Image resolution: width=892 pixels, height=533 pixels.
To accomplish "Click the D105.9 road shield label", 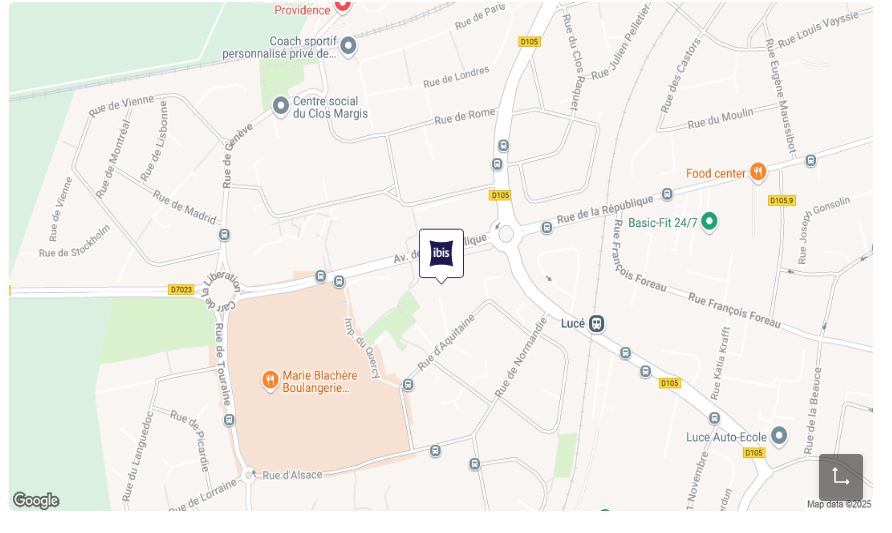I will click(x=782, y=200).
